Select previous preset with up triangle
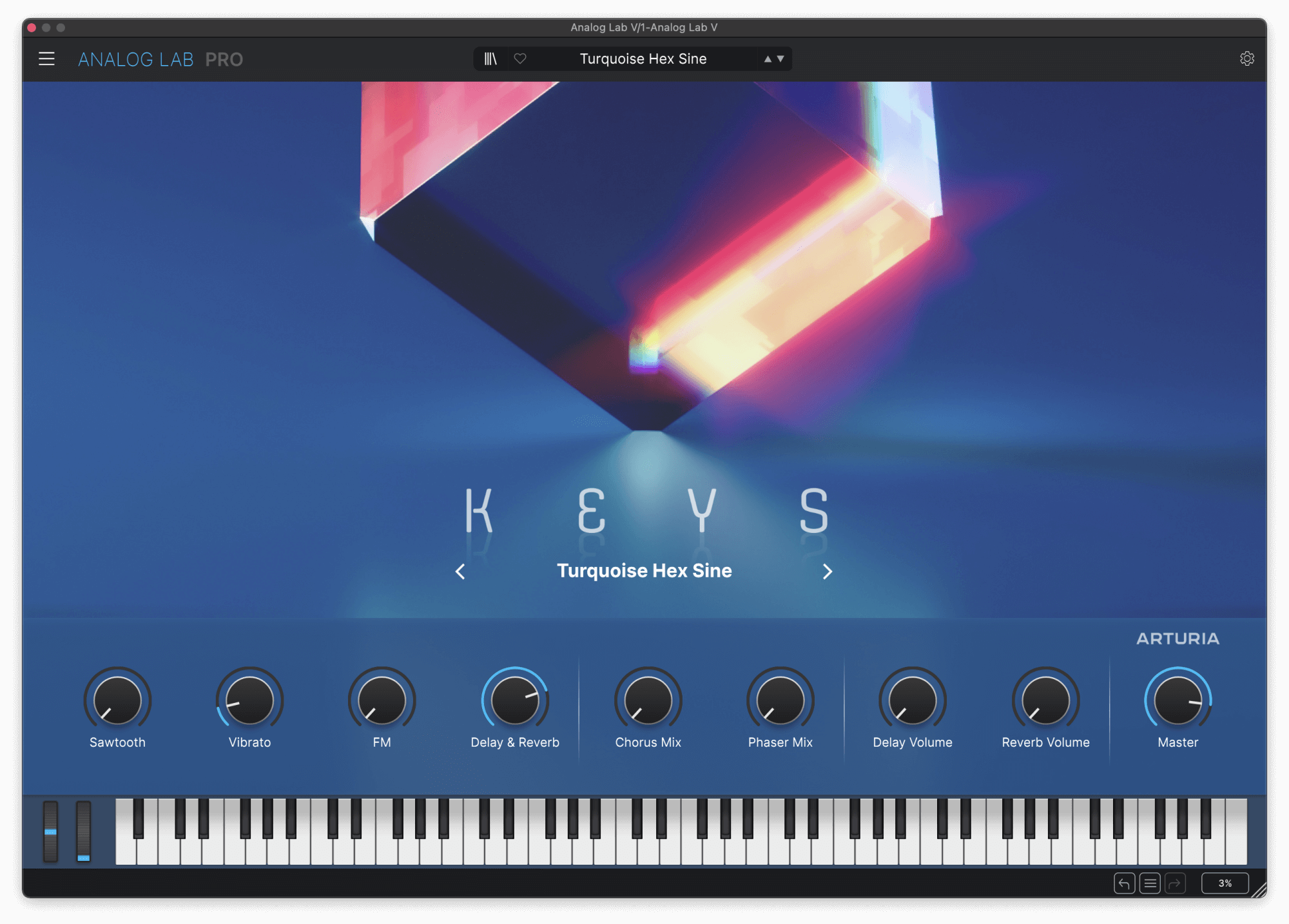Screen dimensions: 1289x924 (x=768, y=59)
